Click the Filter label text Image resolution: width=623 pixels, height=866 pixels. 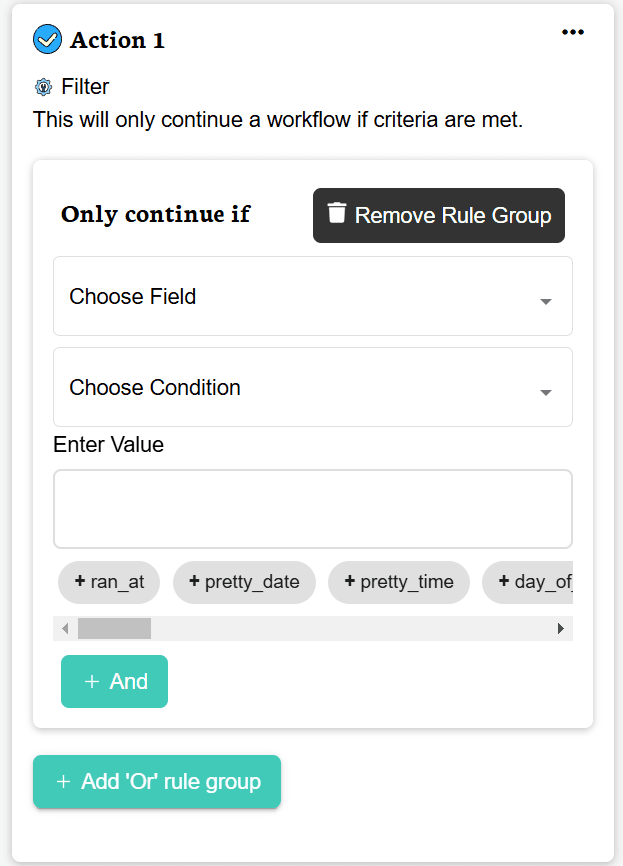point(85,87)
